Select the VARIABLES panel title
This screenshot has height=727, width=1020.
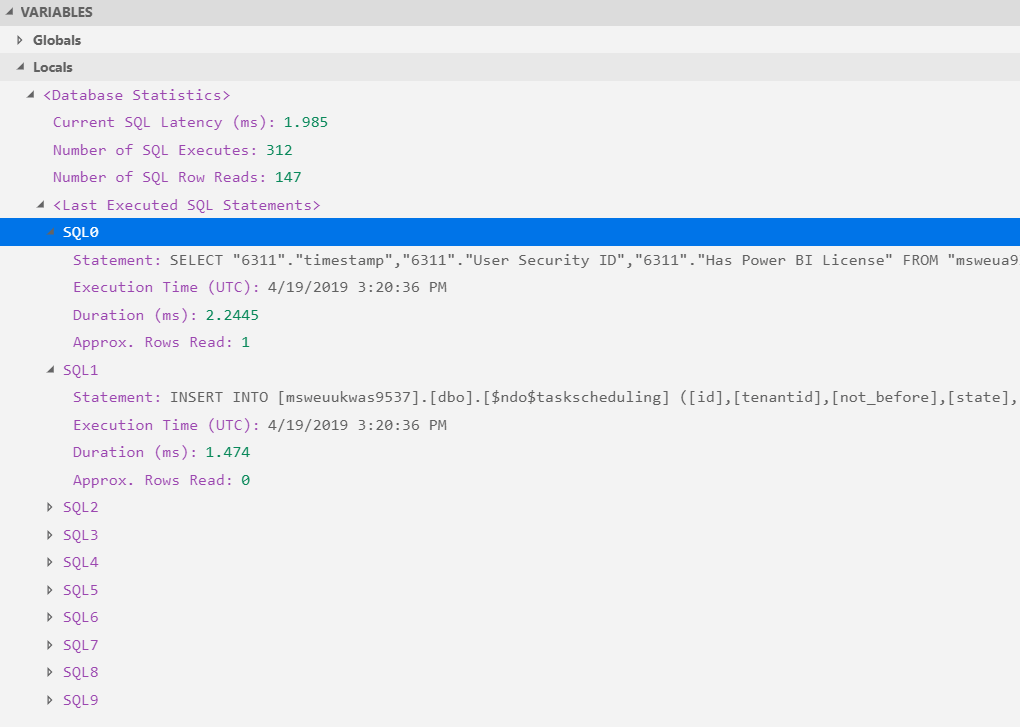point(57,12)
